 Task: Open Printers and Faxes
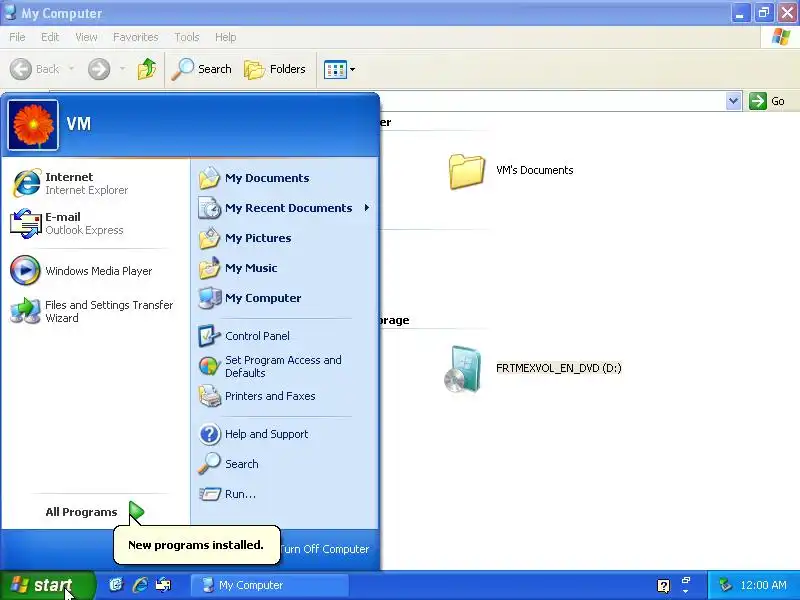[284, 396]
